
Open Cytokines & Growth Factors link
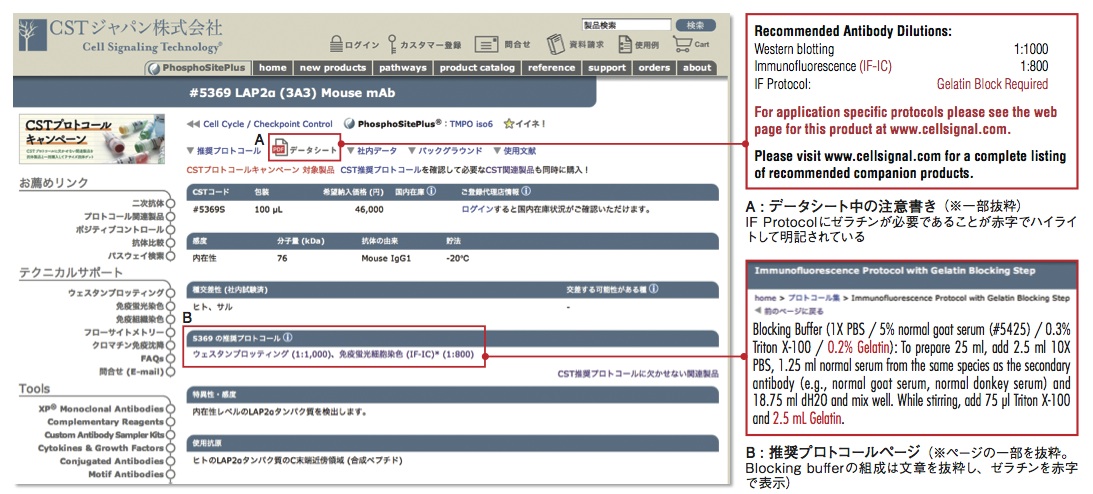pyautogui.click(x=101, y=448)
